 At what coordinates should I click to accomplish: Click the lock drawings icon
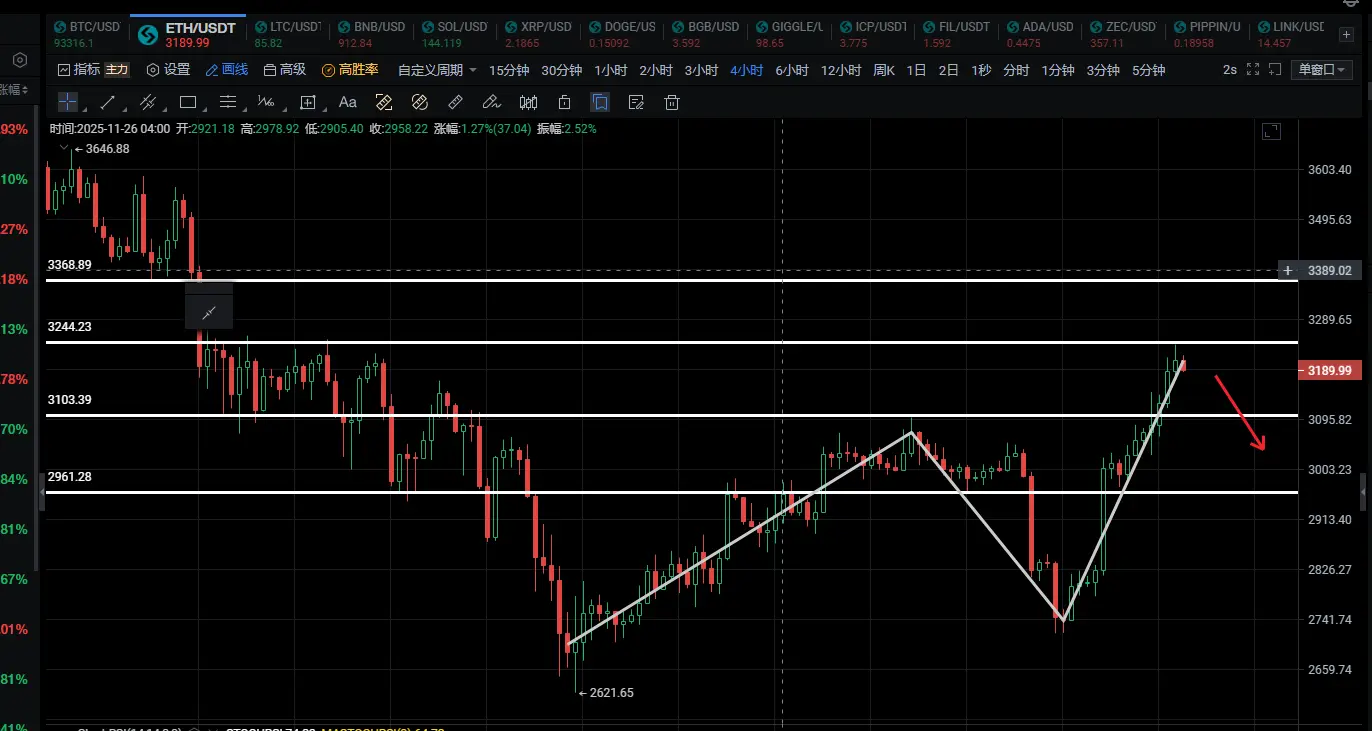pos(564,102)
